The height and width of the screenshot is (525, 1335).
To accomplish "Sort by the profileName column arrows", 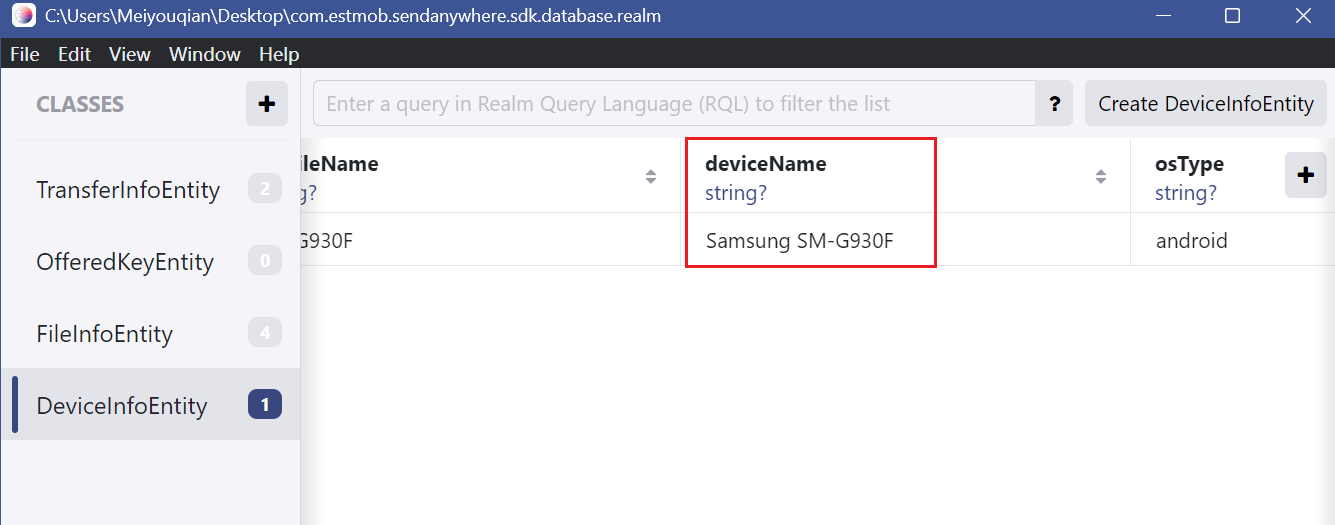I will [651, 177].
